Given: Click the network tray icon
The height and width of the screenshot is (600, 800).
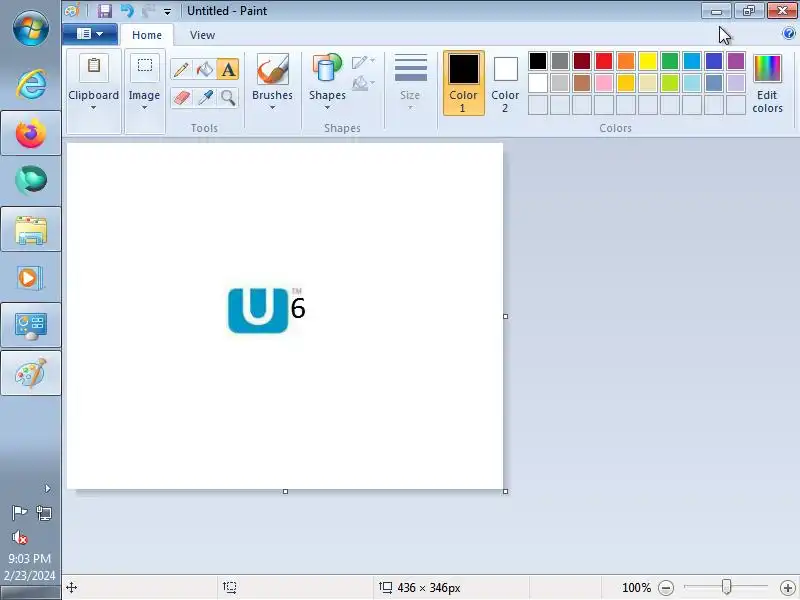Looking at the screenshot, I should click(44, 512).
